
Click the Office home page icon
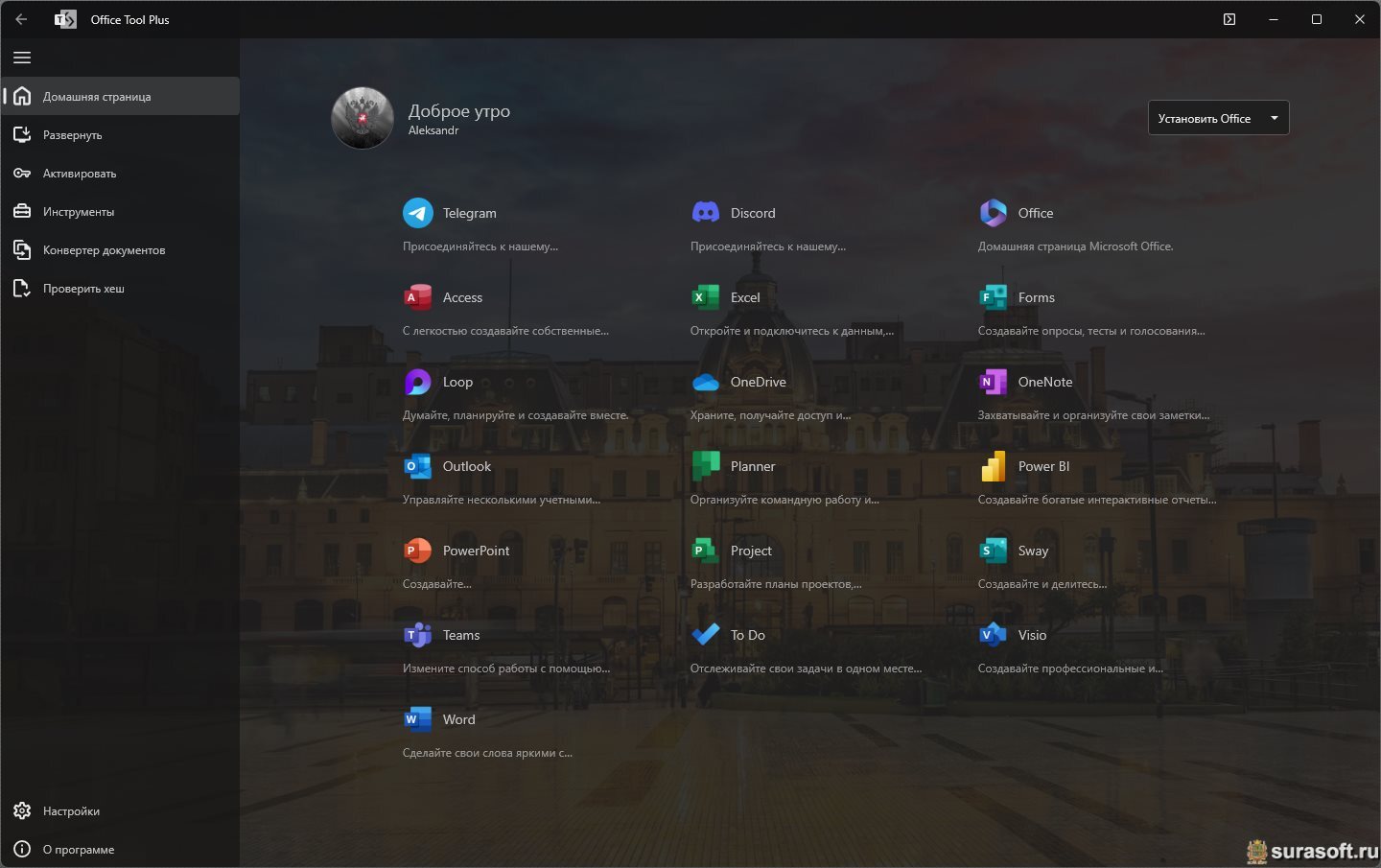pyautogui.click(x=994, y=213)
